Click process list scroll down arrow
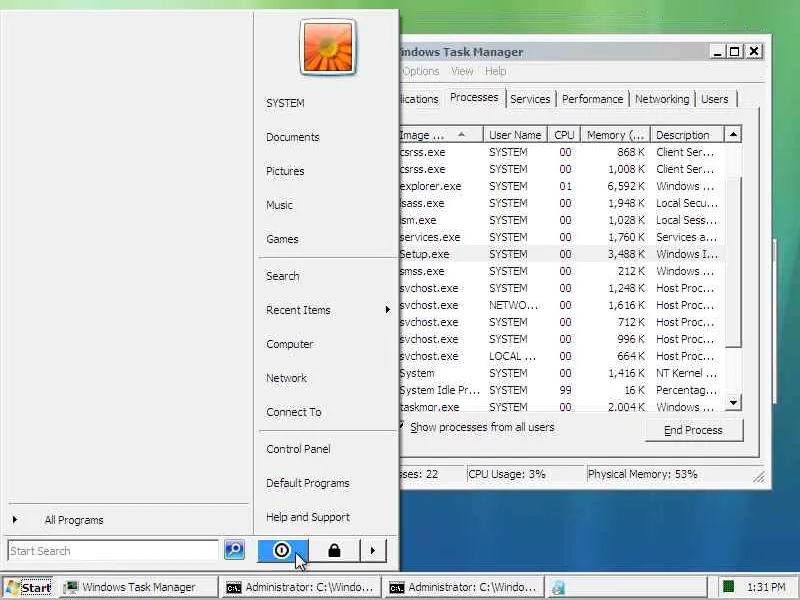Viewport: 800px width, 600px height. point(733,402)
